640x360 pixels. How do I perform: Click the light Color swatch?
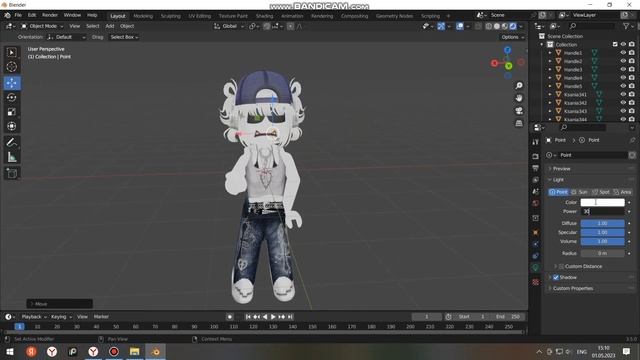602,202
